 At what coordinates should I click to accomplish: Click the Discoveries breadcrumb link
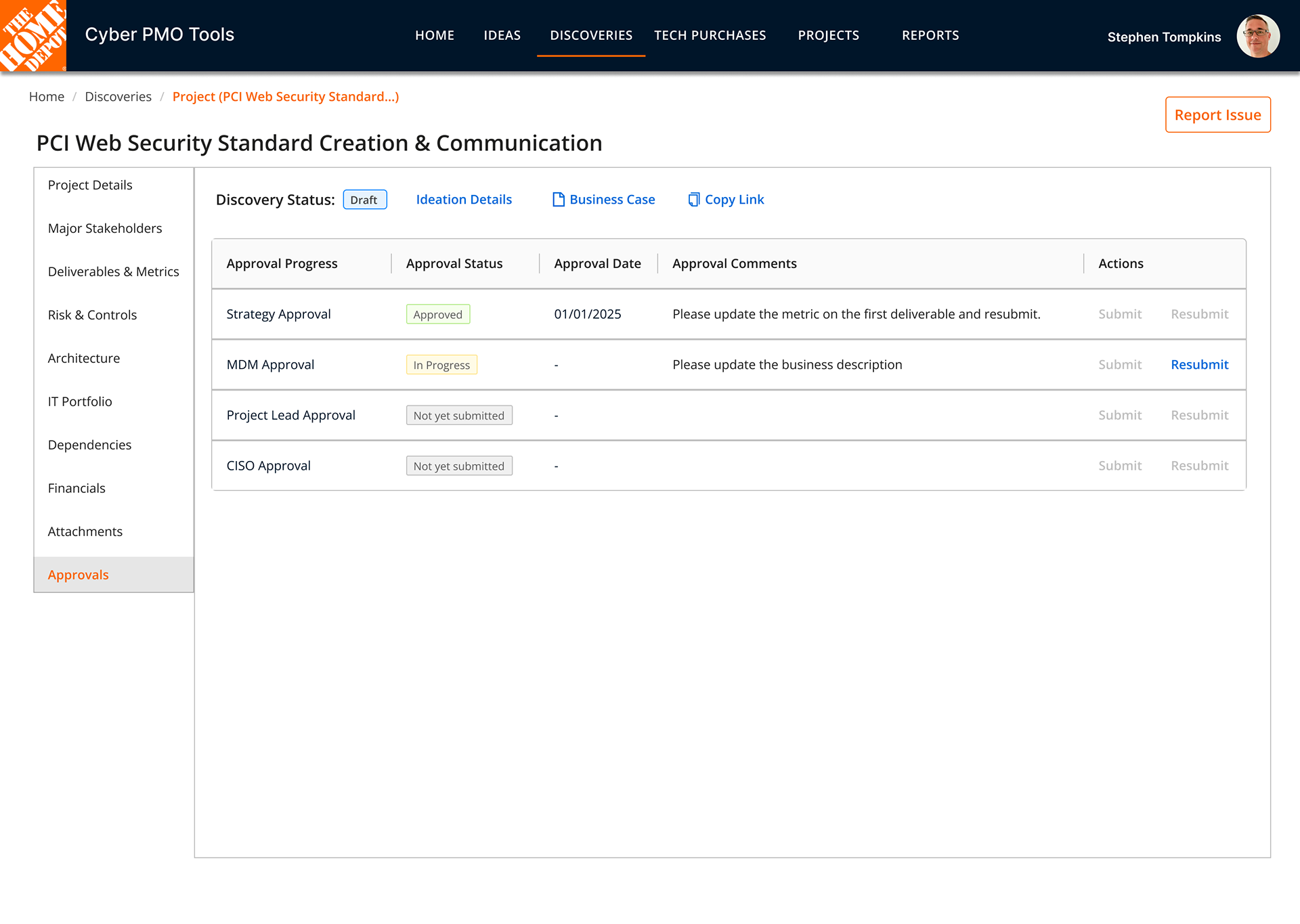click(118, 97)
